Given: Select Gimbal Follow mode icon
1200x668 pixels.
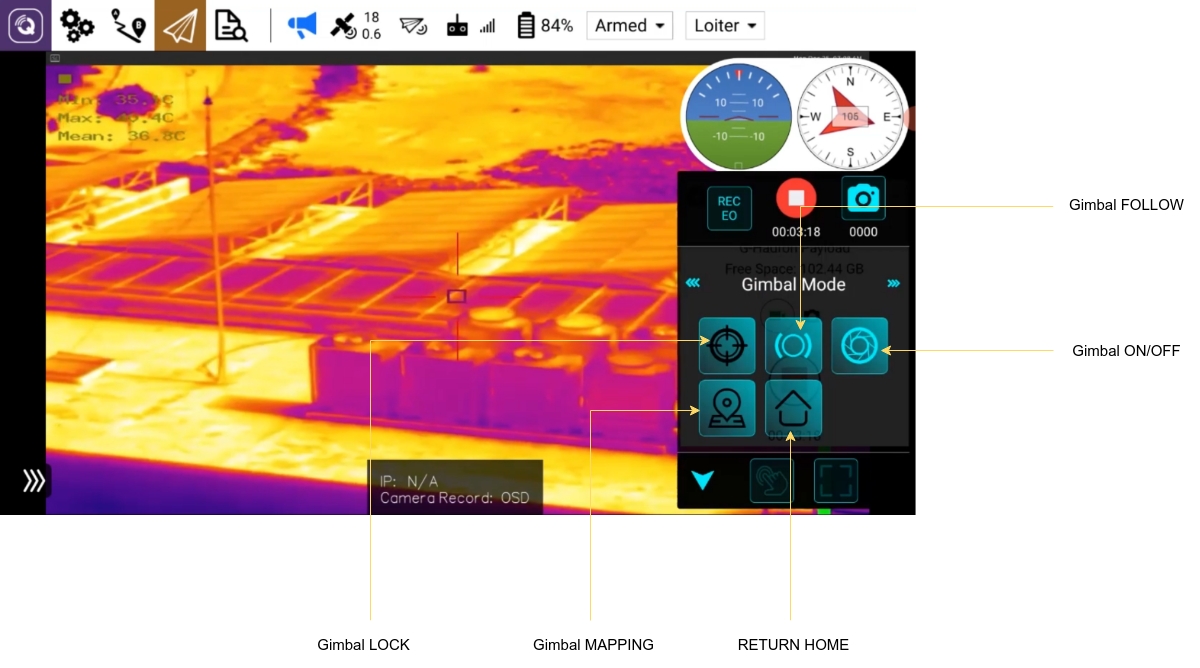Looking at the screenshot, I should pyautogui.click(x=793, y=346).
